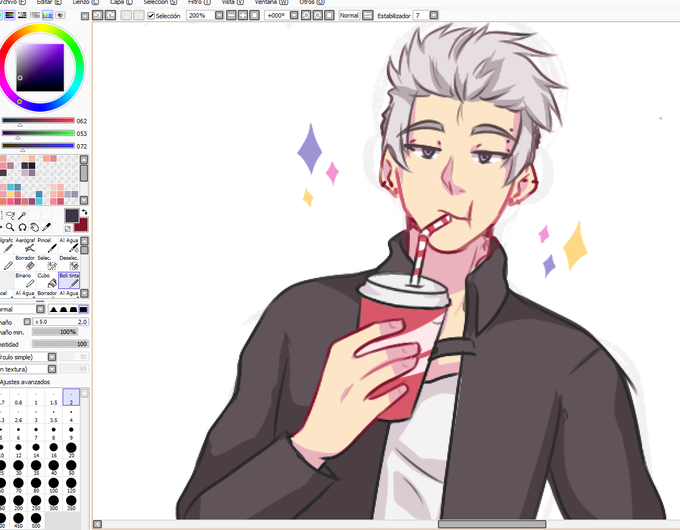This screenshot has width=680, height=530.
Task: Select the Borrador eraser tool
Action: 25,263
